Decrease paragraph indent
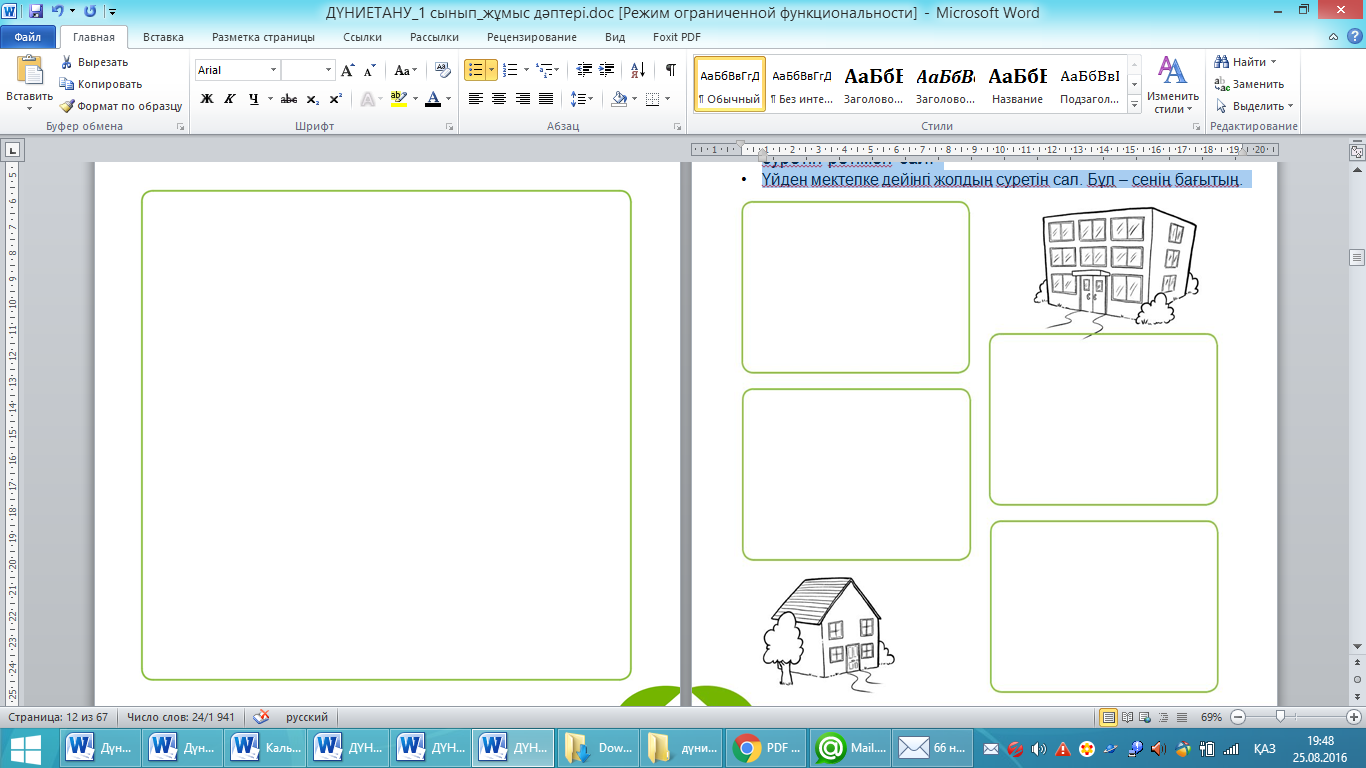The width and height of the screenshot is (1366, 768). pyautogui.click(x=584, y=70)
